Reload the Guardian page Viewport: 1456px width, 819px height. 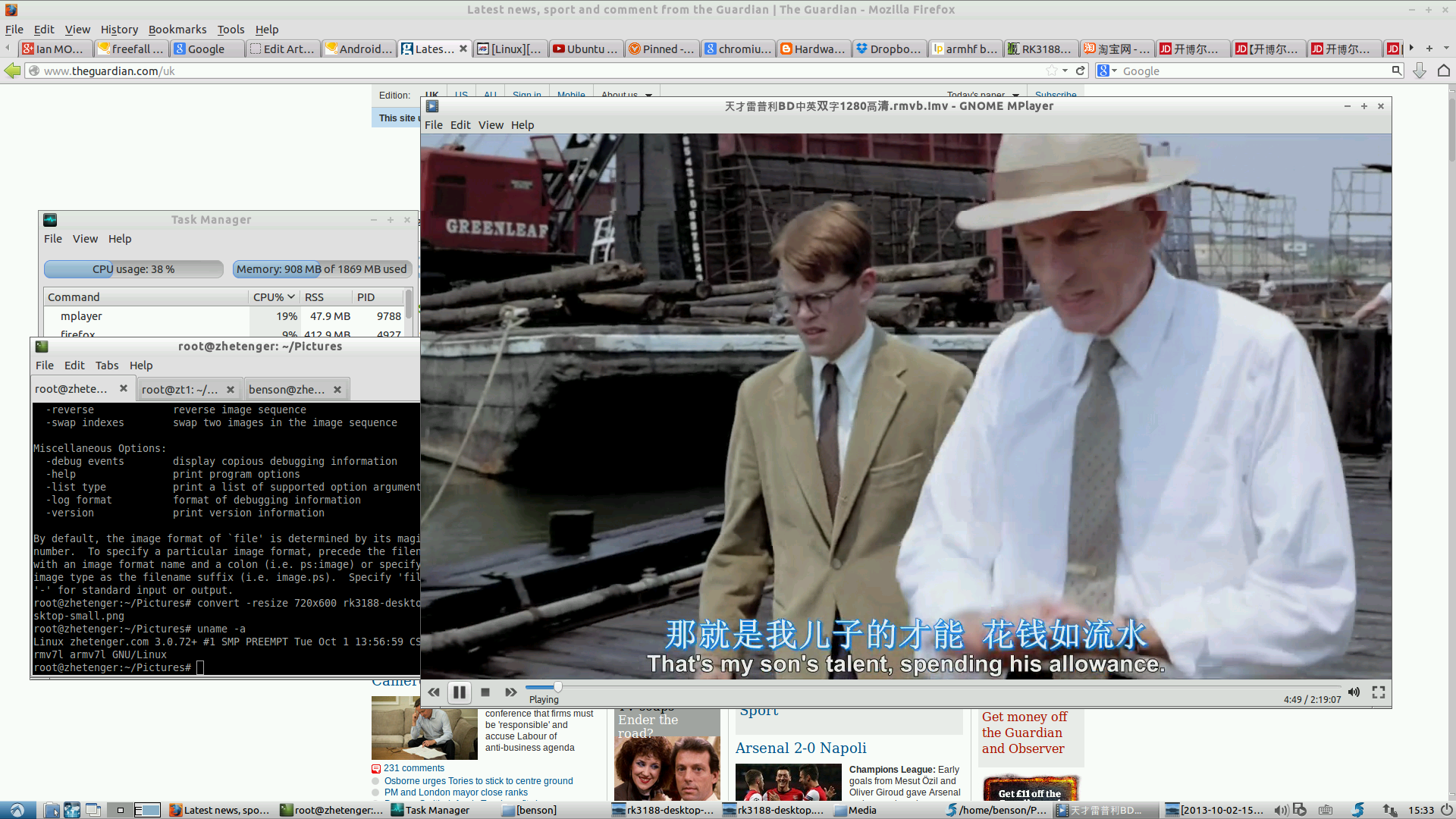pos(1081,71)
